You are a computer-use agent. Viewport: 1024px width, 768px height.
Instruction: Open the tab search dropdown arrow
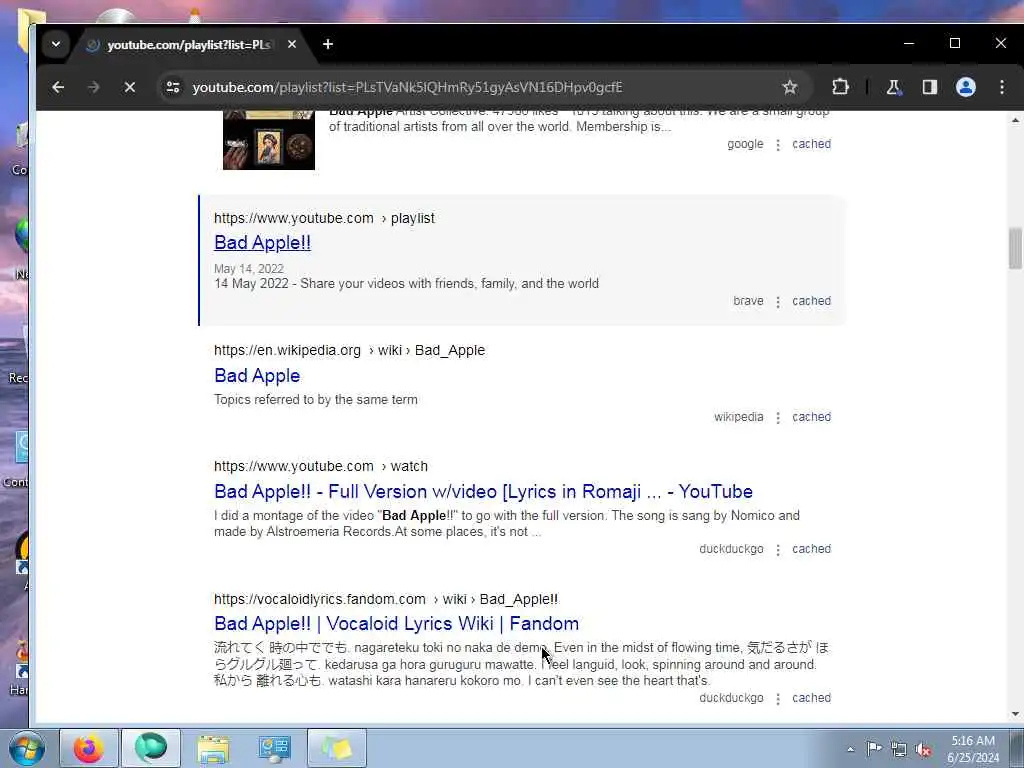pyautogui.click(x=56, y=44)
